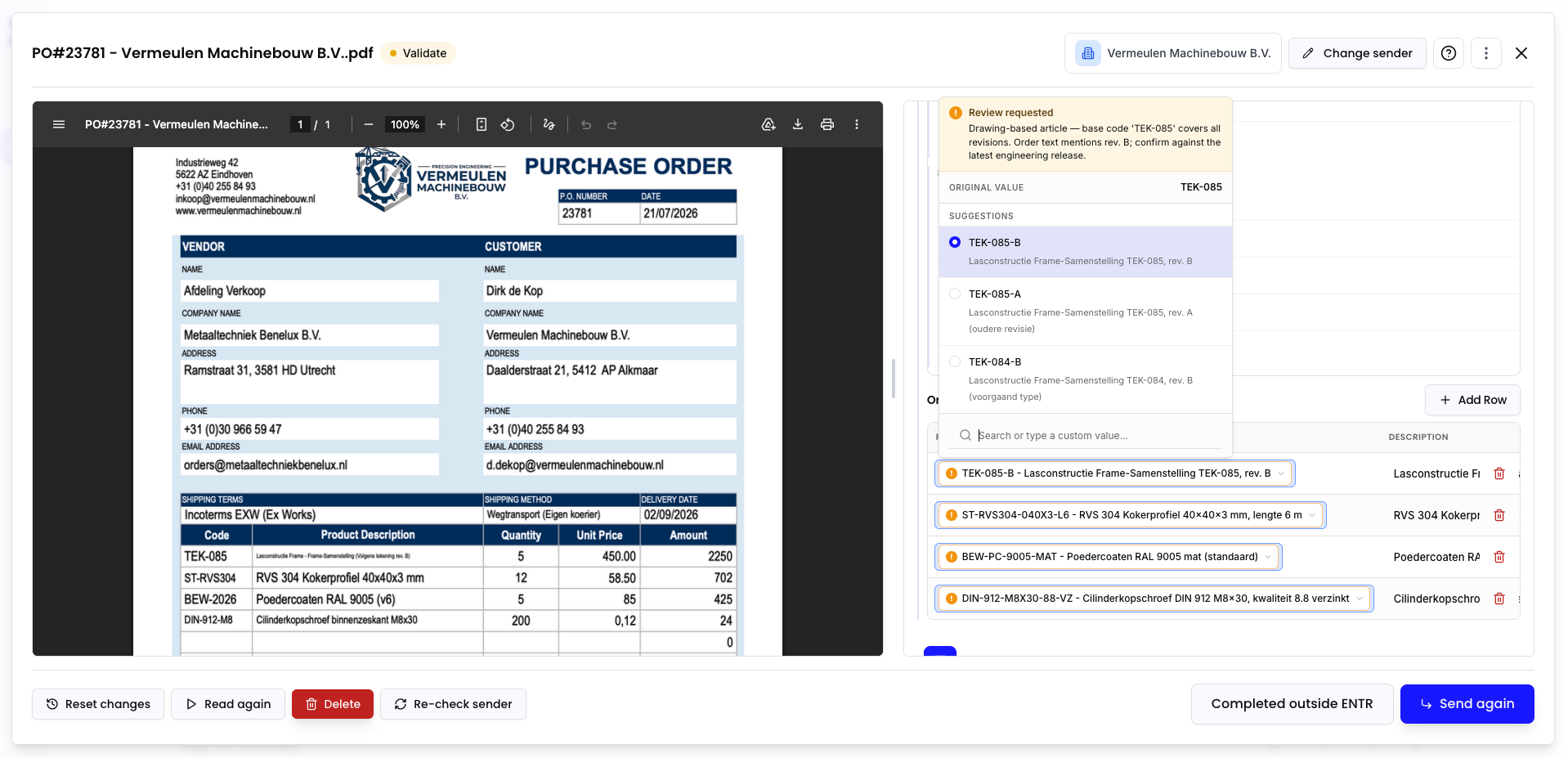Viewport: 1568px width, 758px height.
Task: Click the PURCHASE ORDER title in PDF
Action: click(x=628, y=166)
